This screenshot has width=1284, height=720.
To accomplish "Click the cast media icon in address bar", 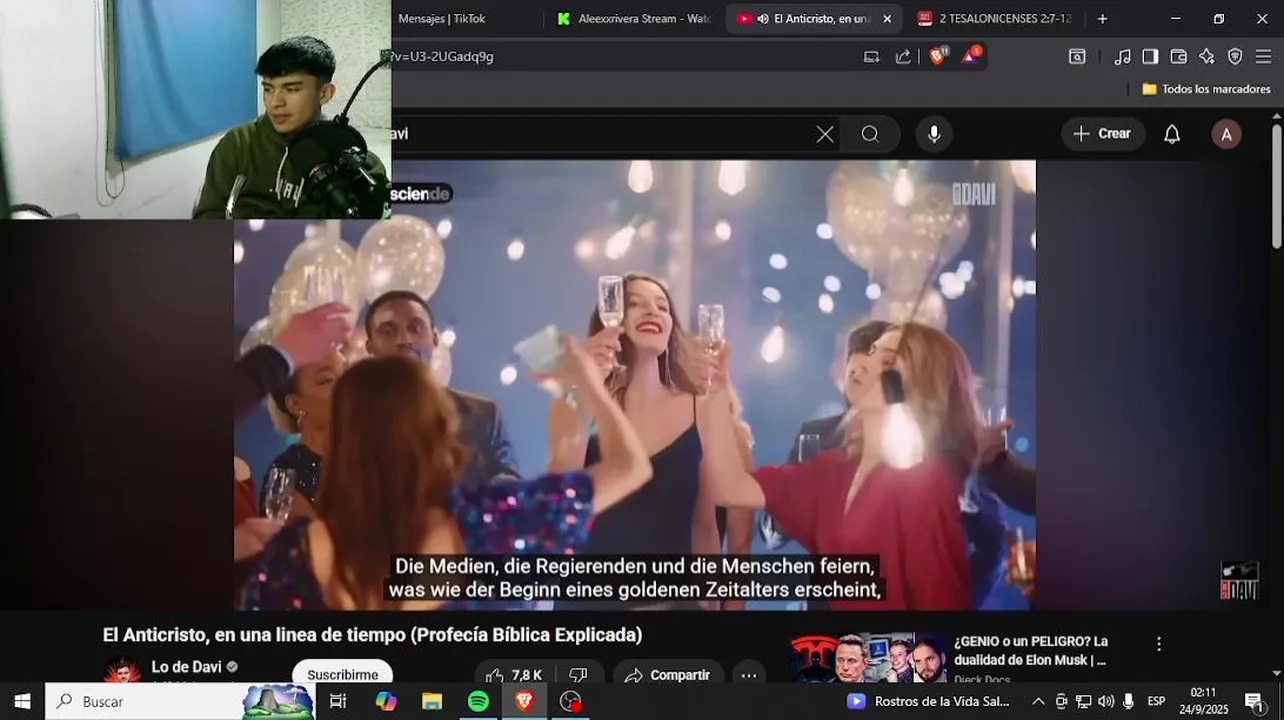I will (x=872, y=57).
